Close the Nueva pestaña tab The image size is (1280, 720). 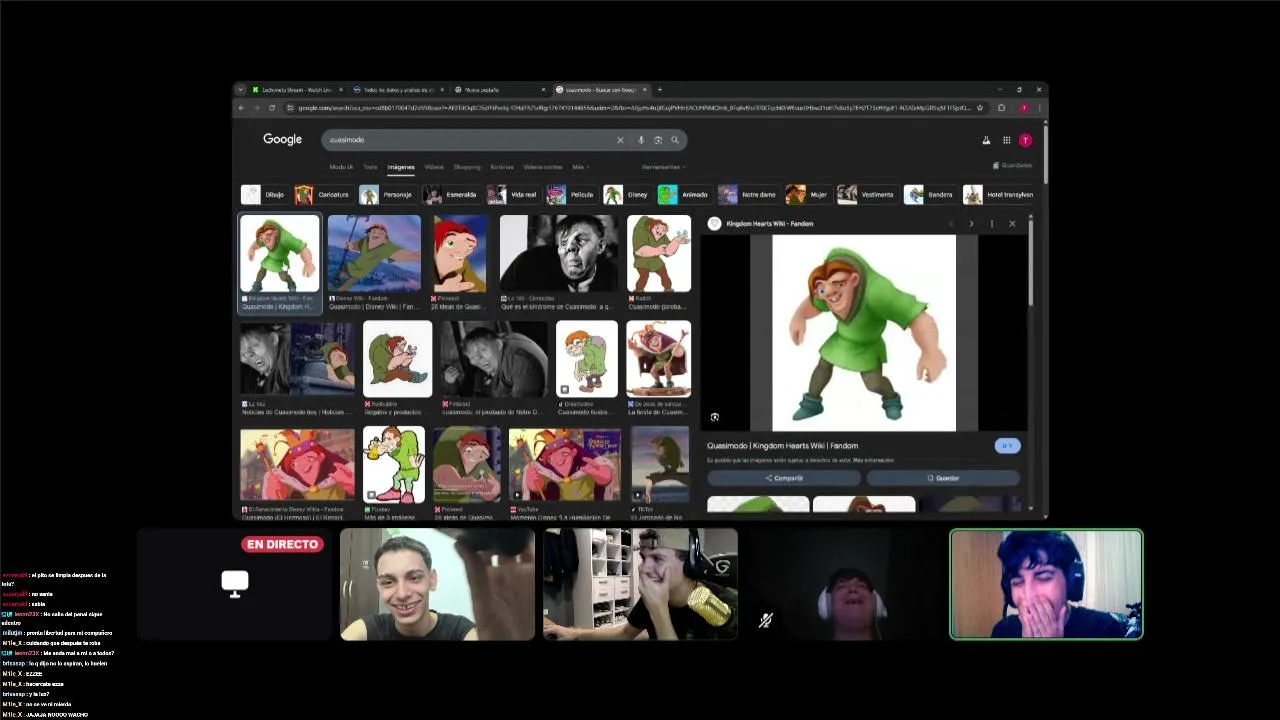(544, 90)
